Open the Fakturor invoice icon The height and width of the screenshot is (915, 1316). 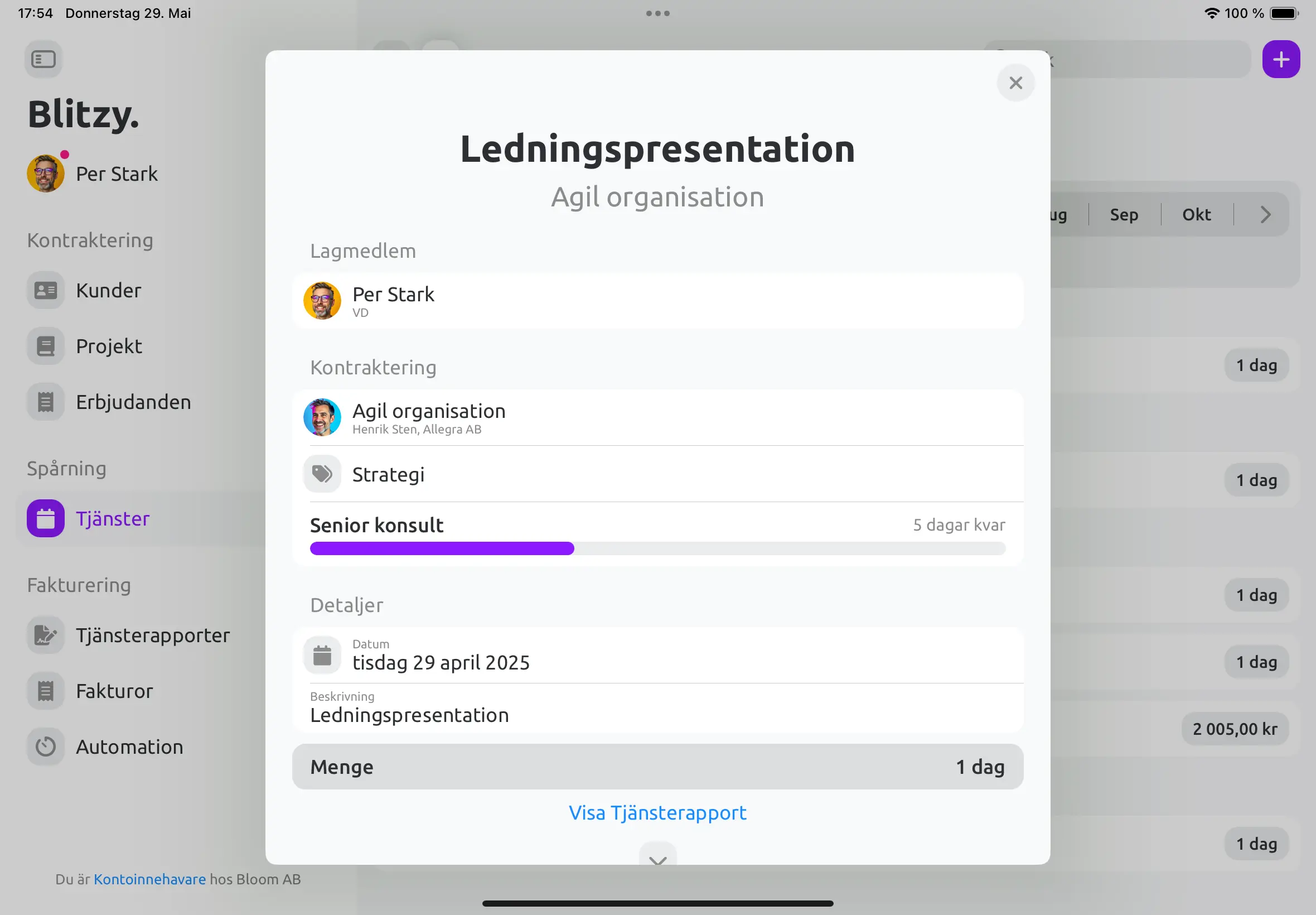click(46, 690)
